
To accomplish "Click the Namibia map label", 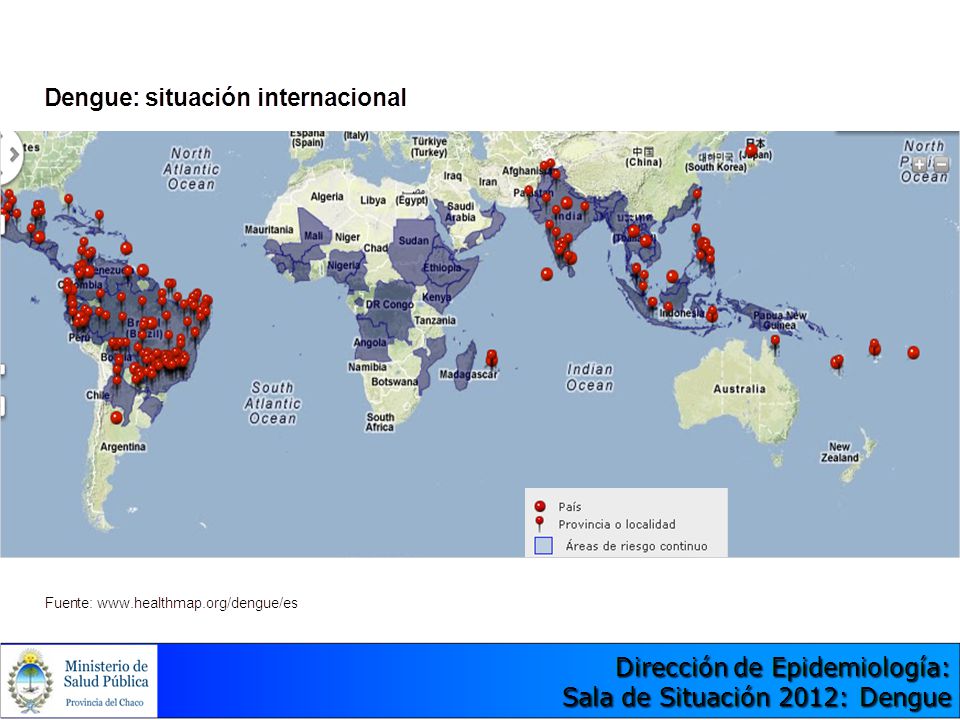I will pyautogui.click(x=367, y=367).
